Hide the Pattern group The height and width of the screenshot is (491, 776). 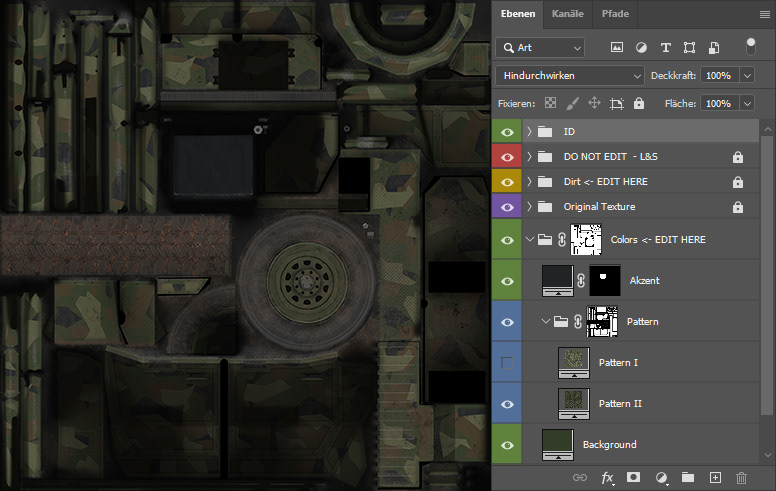[x=507, y=322]
